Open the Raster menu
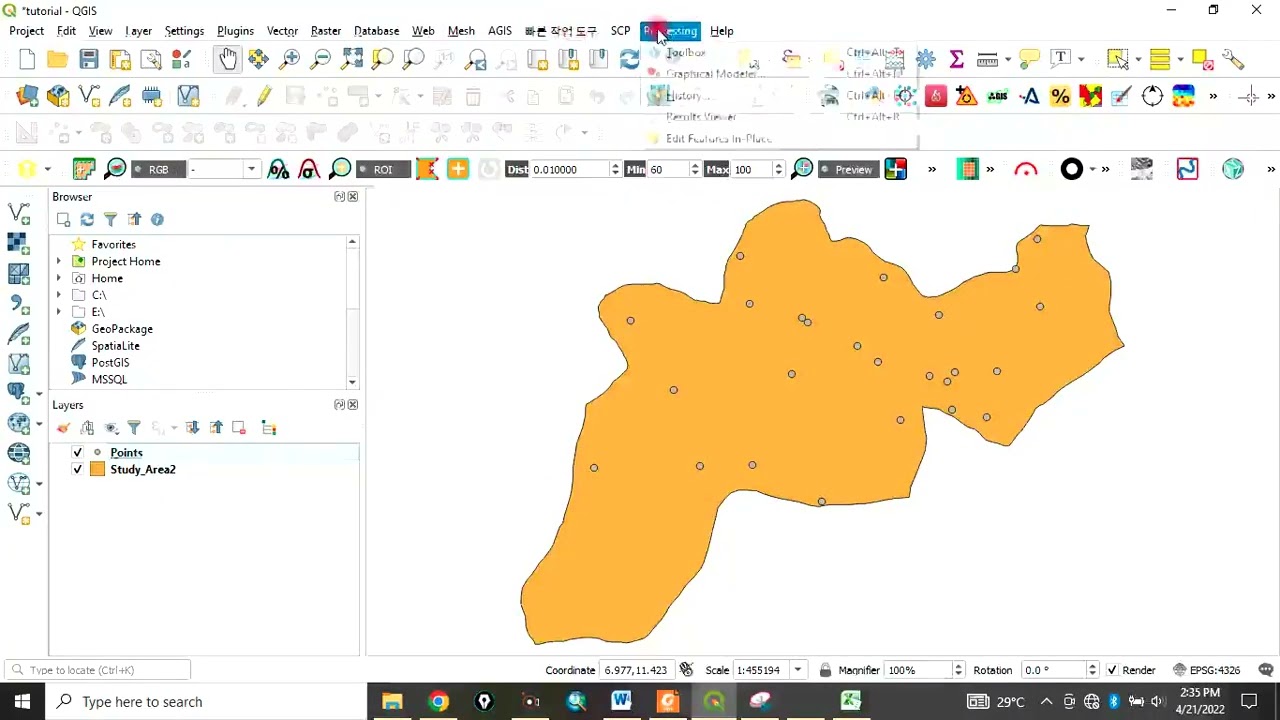Screen dimensions: 1280x720 coord(326,31)
